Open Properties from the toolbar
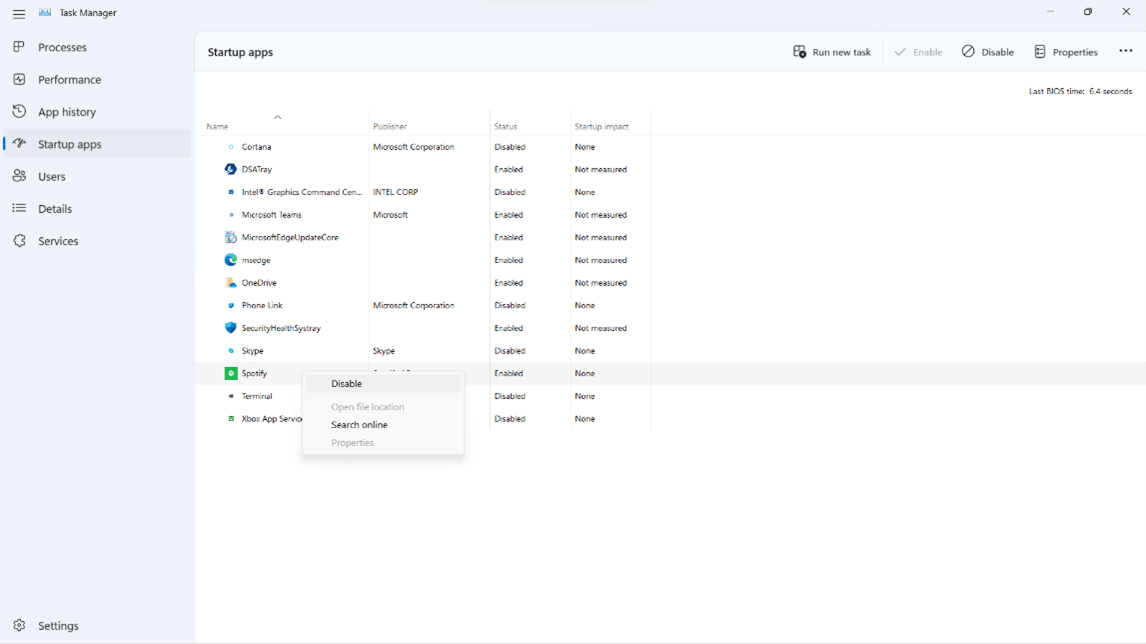 tap(1066, 52)
